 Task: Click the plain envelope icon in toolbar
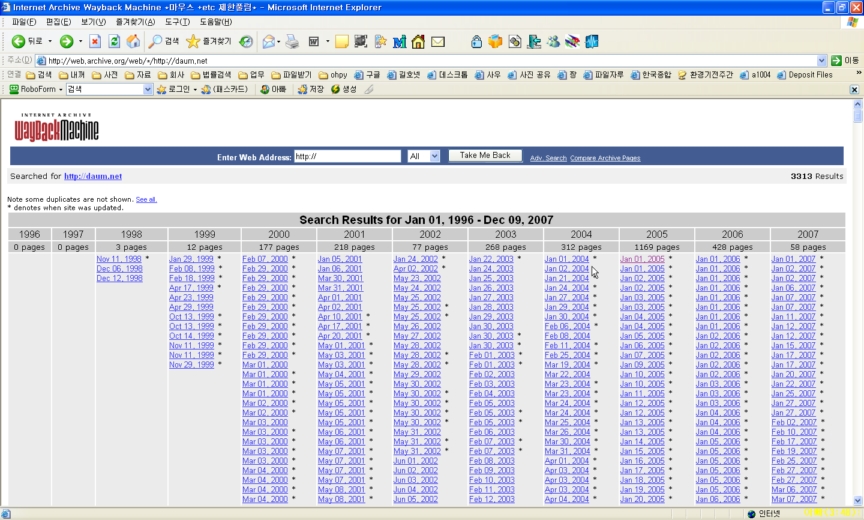coord(438,42)
